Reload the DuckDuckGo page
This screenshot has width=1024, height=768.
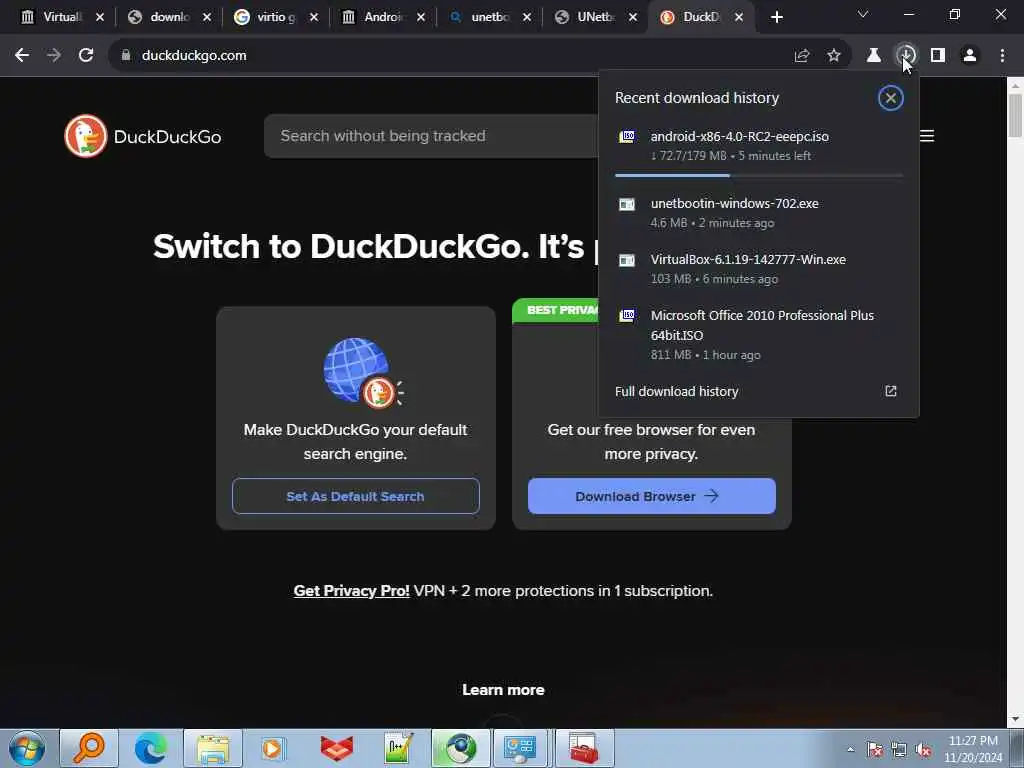(86, 56)
